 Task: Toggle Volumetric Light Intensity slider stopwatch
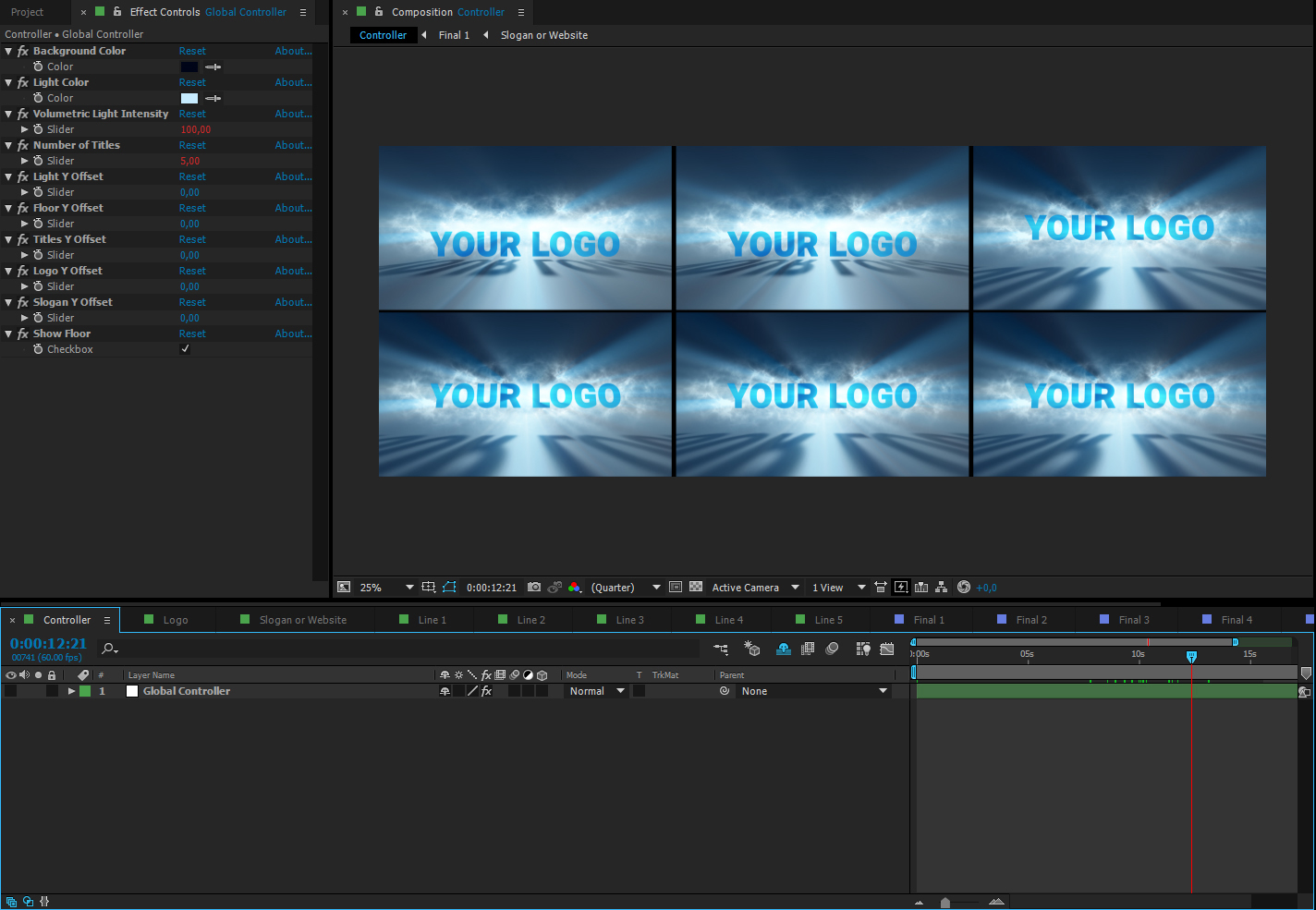[38, 129]
